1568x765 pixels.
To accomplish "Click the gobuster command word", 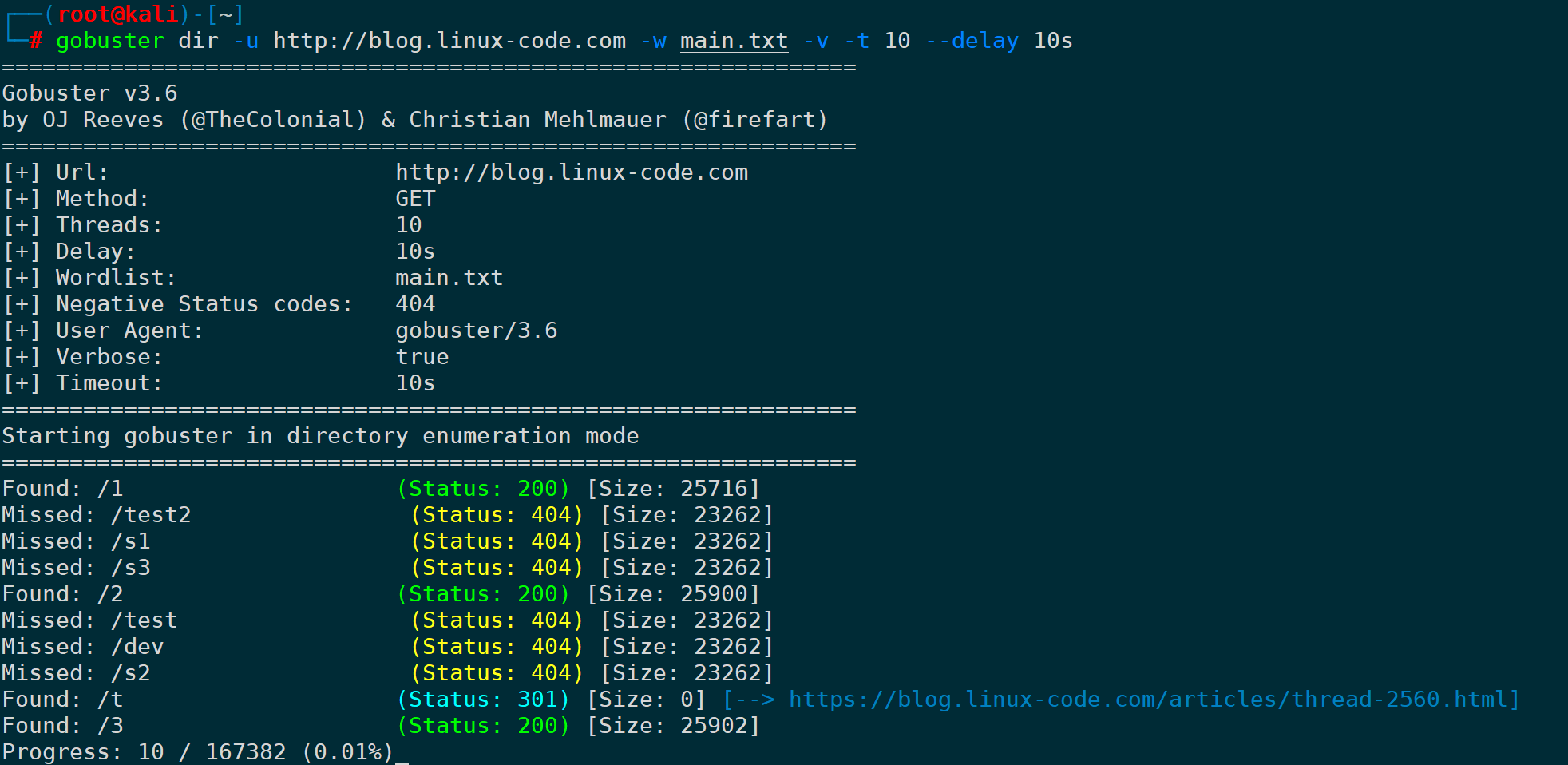I will [x=110, y=41].
